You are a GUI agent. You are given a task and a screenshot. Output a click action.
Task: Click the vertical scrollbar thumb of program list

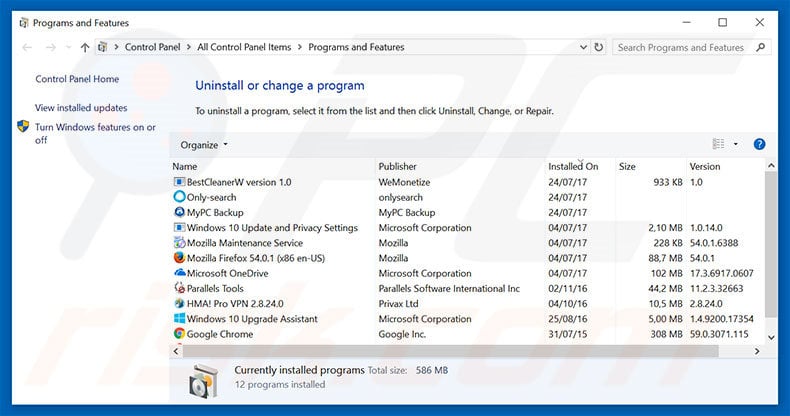point(771,244)
